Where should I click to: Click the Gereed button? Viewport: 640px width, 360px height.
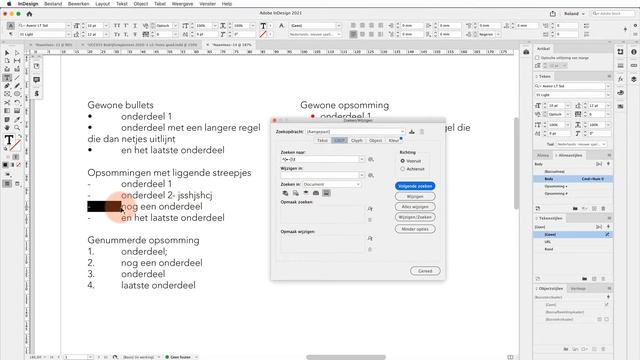pos(425,271)
